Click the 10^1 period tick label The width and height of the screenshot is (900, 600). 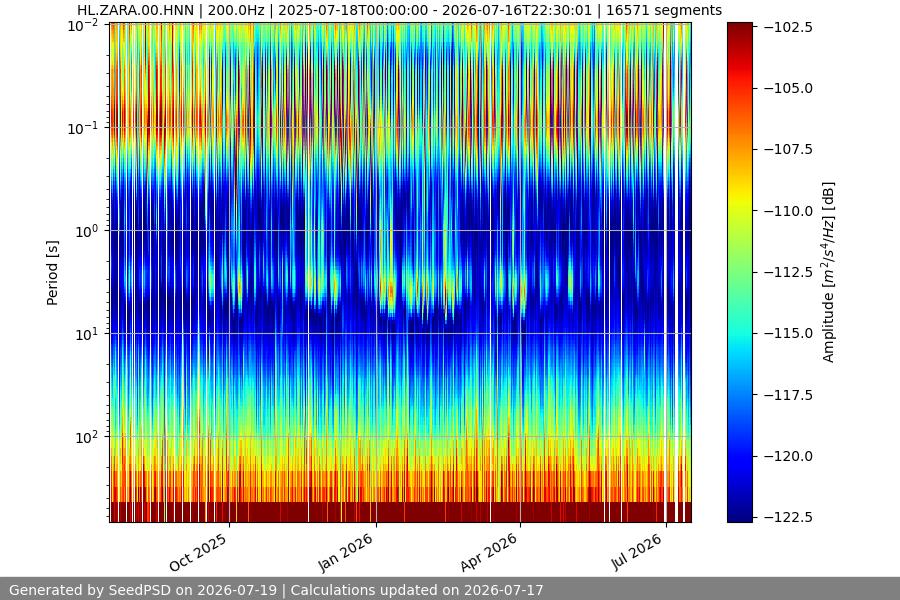click(x=87, y=334)
